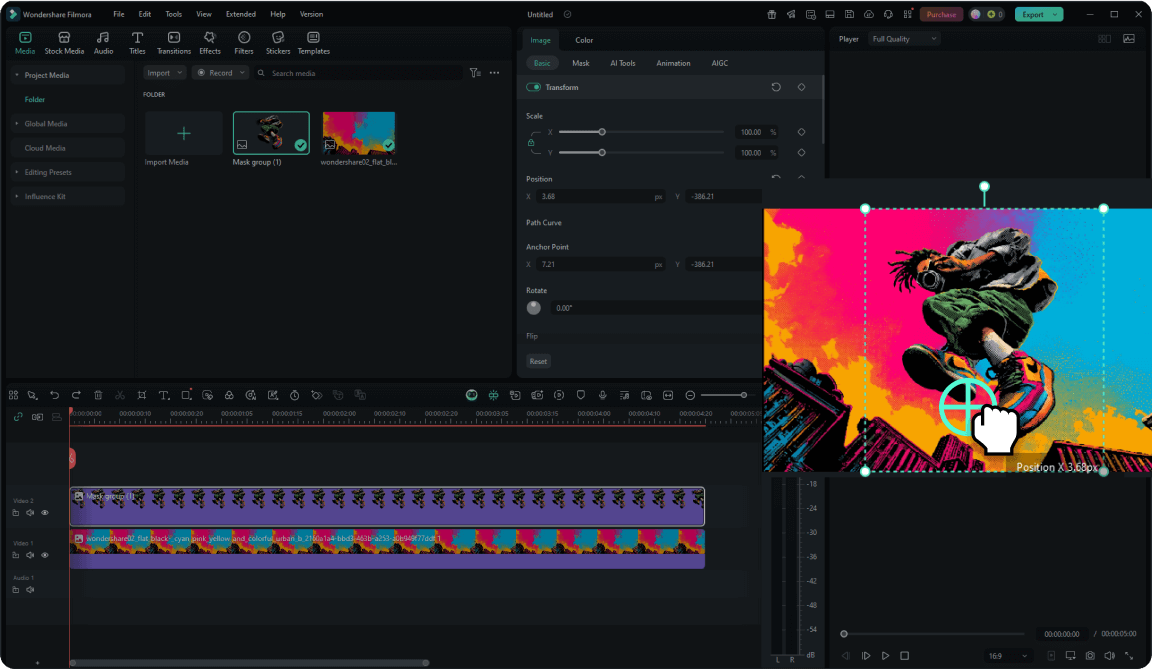Delete selected clip with trash icon
Screen dimensions: 1152x669
(98, 395)
